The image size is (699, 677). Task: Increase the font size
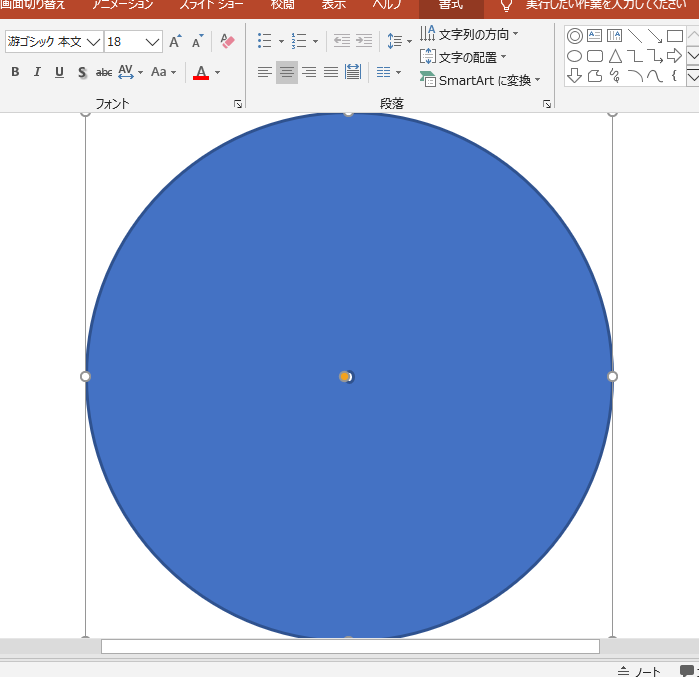[175, 41]
